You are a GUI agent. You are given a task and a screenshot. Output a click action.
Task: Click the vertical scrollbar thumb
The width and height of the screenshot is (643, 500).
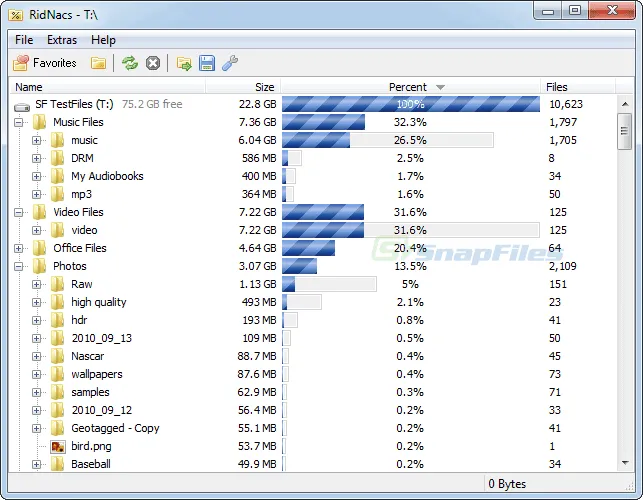pyautogui.click(x=625, y=131)
